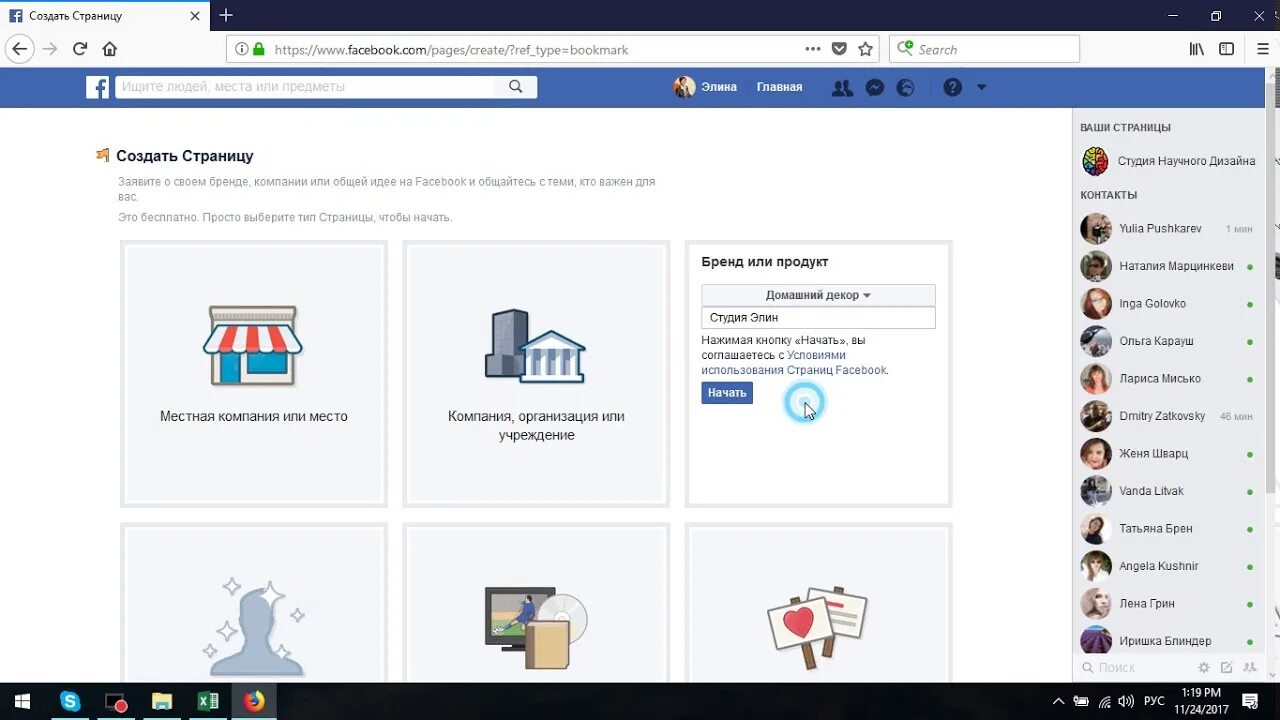The height and width of the screenshot is (720, 1280).
Task: Click the create group icon in chat bar
Action: tap(1251, 667)
